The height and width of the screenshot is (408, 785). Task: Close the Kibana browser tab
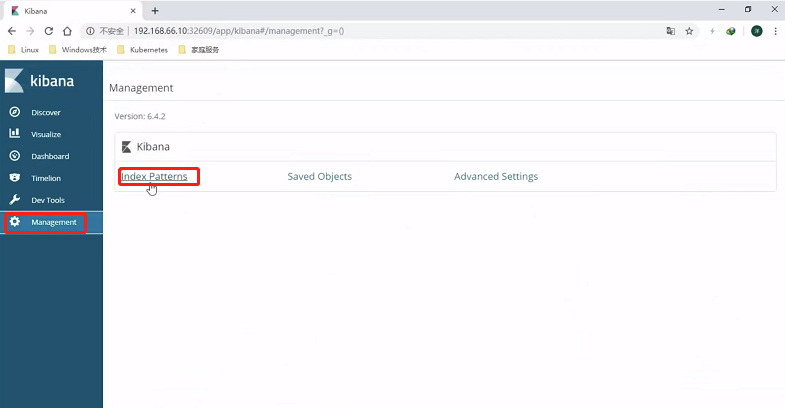[x=133, y=11]
